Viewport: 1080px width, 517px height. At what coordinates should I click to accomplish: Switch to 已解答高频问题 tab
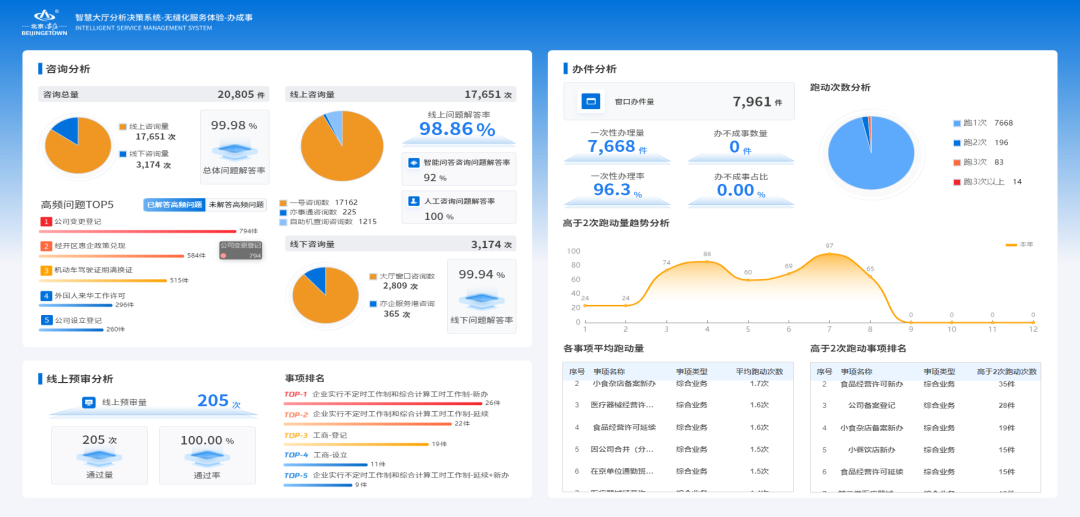(173, 204)
